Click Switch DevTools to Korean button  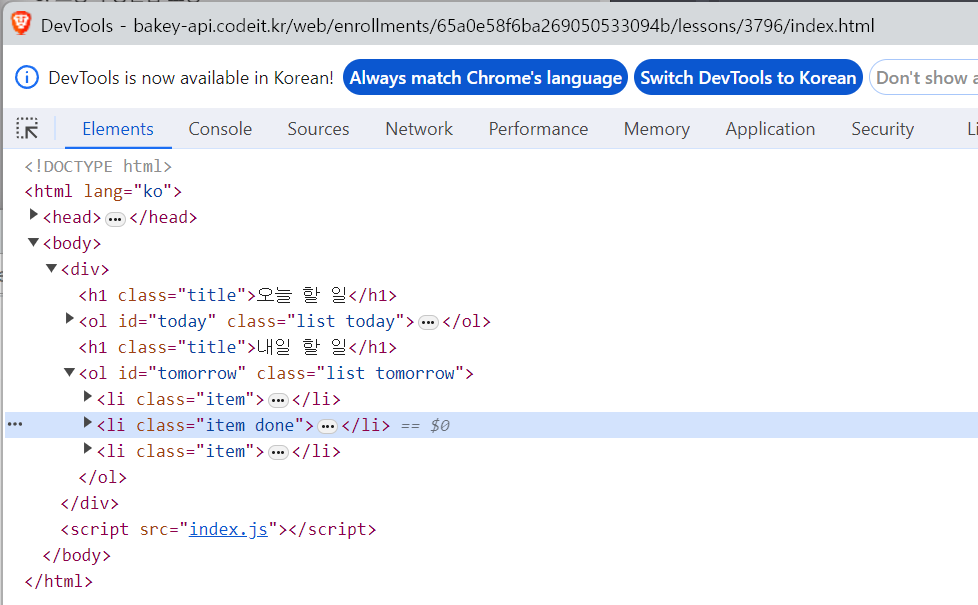pyautogui.click(x=748, y=77)
